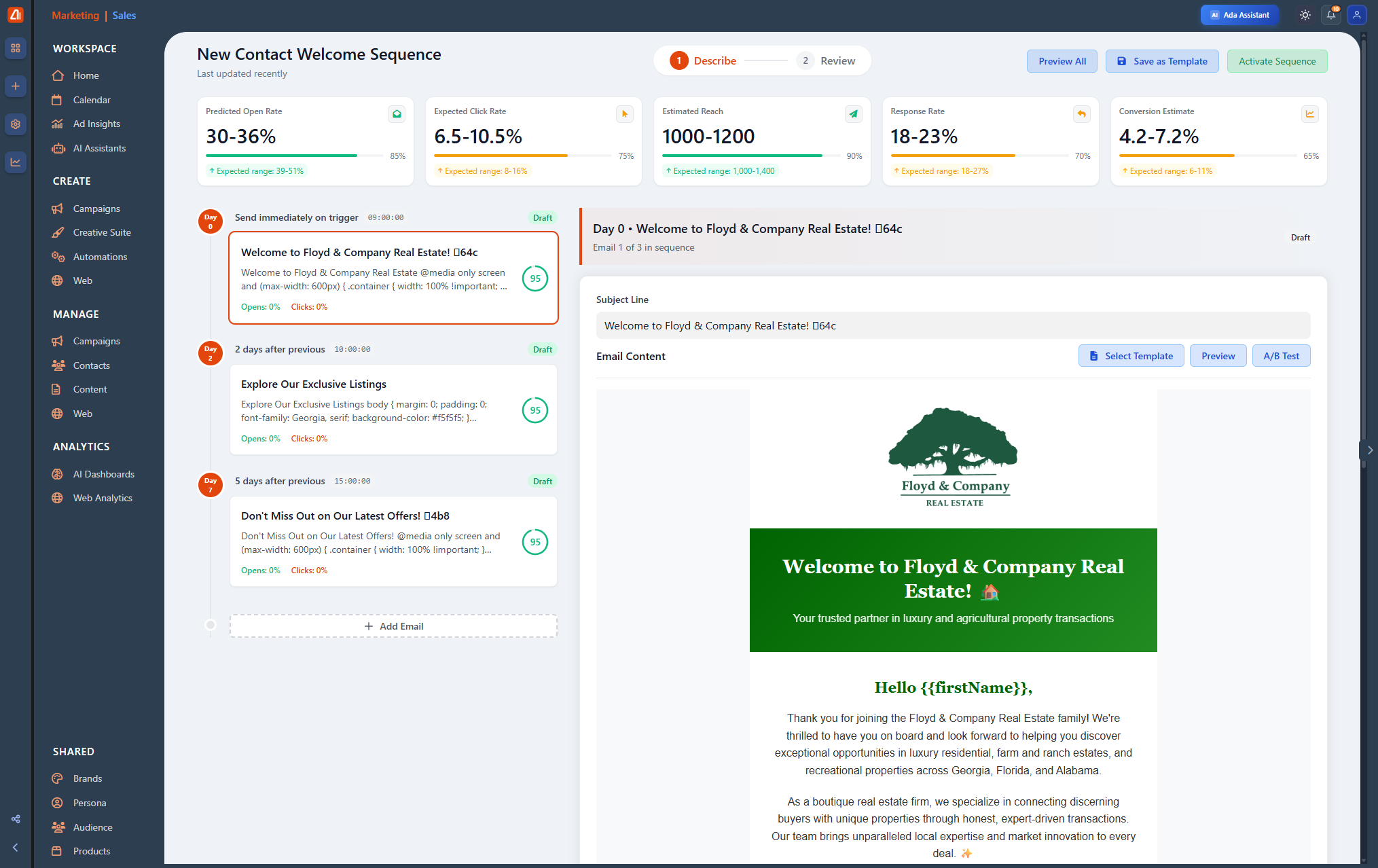Click the notifications bell icon

[x=1331, y=15]
